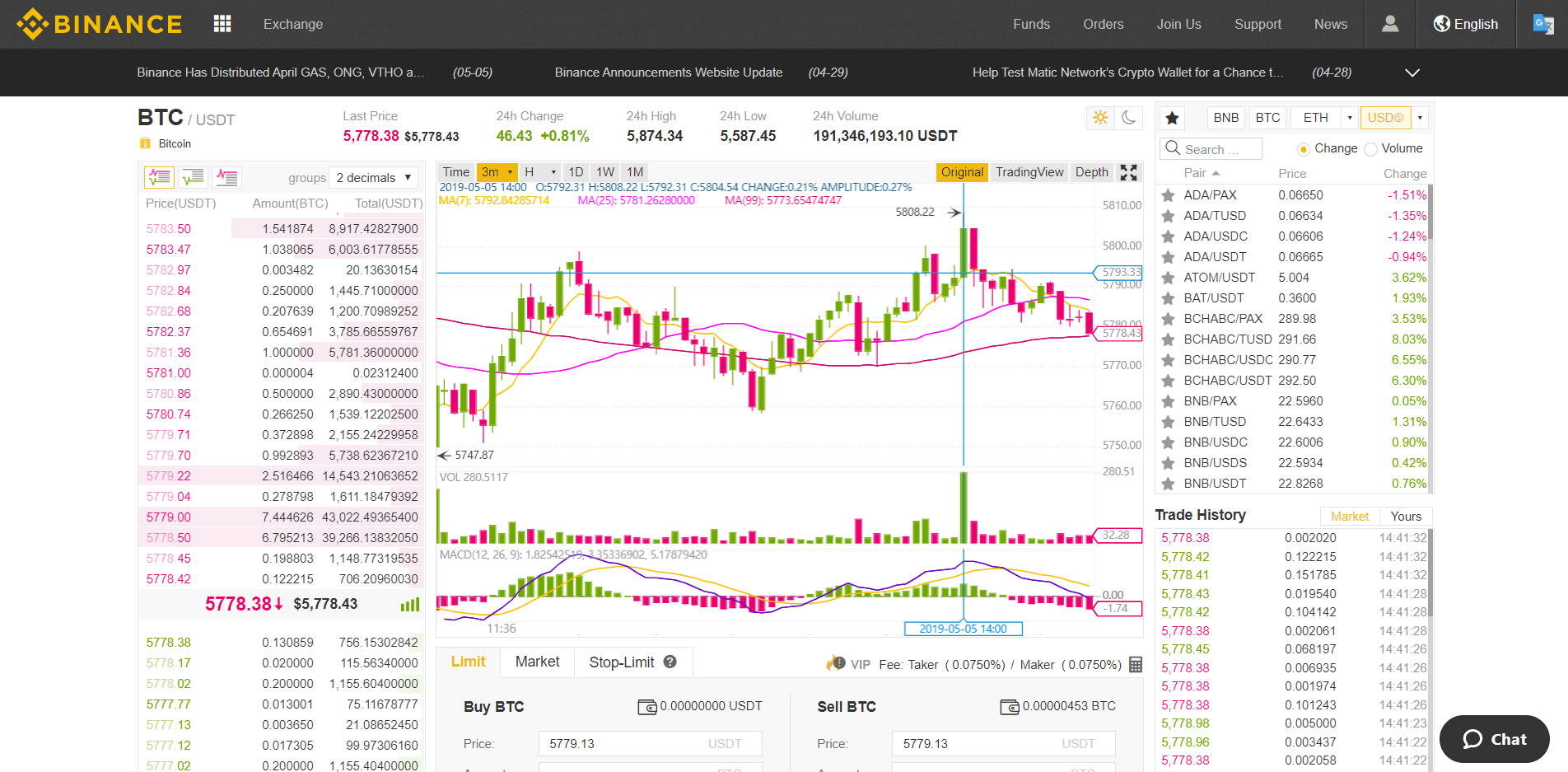Switch to TradingView chart

1029,172
